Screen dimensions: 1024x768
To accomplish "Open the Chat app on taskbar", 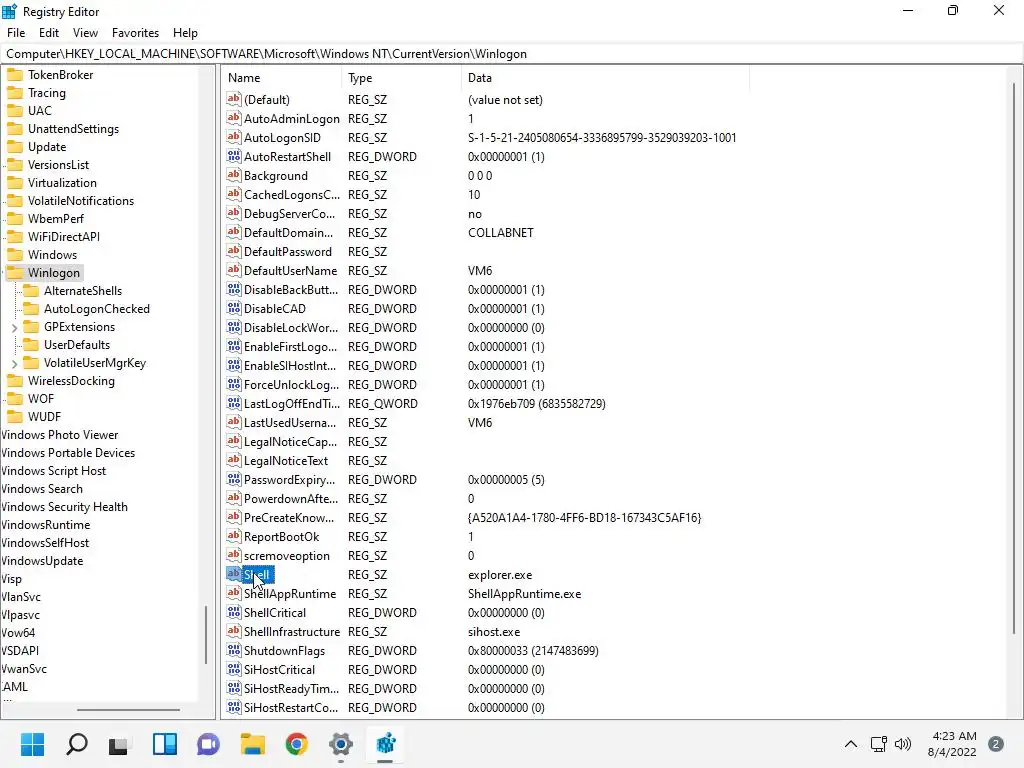I will point(208,744).
